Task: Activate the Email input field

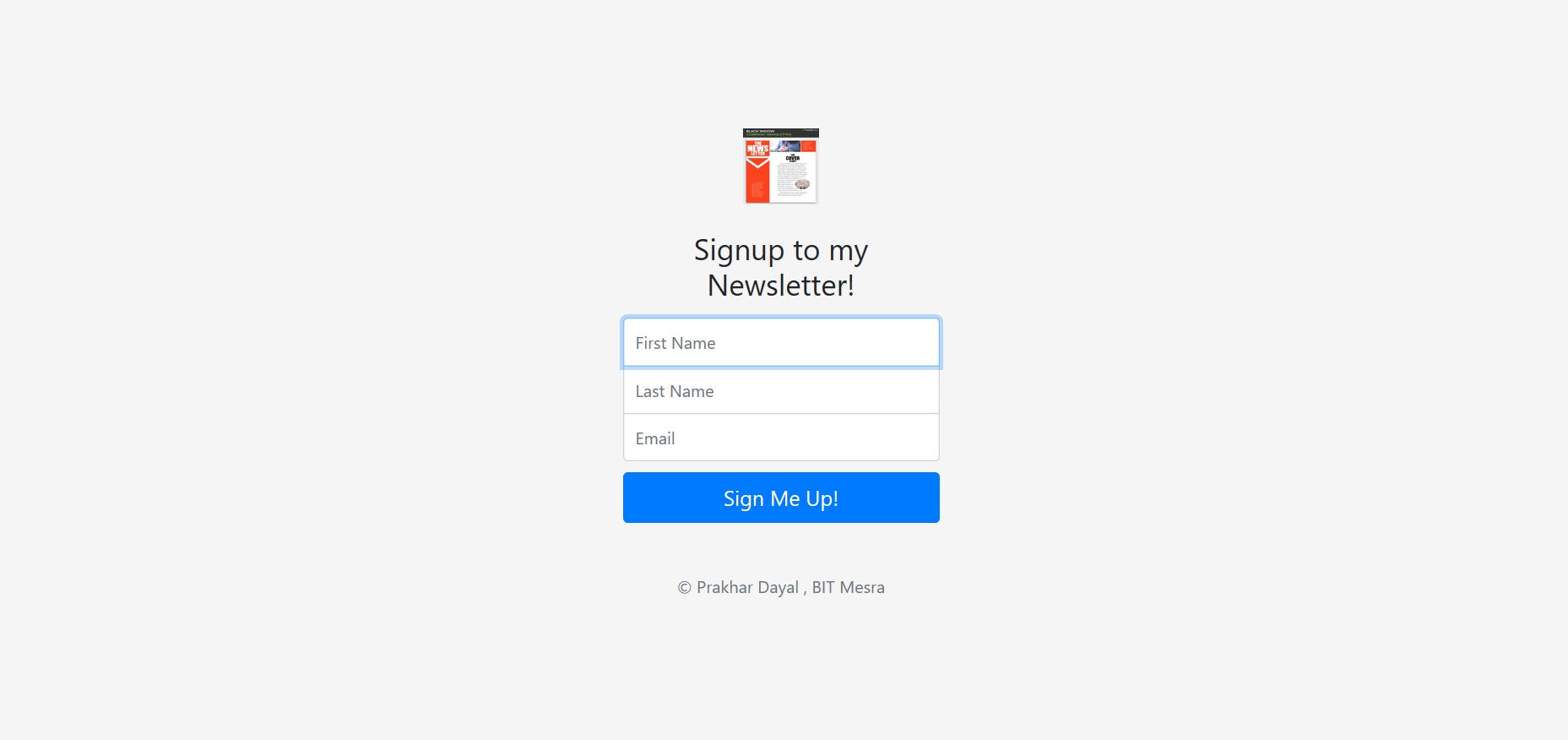Action: point(781,438)
